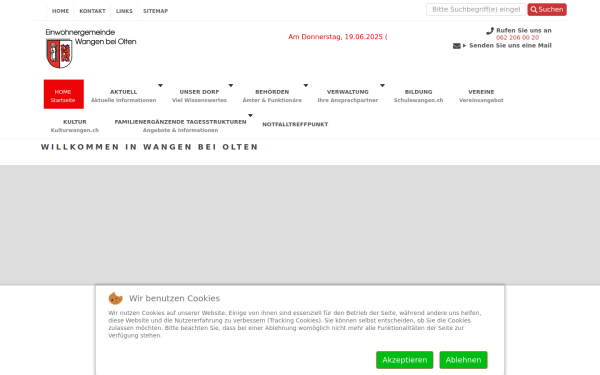Expand the Verwaltung dropdown arrow
Image resolution: width=600 pixels, height=375 pixels.
pos(382,85)
